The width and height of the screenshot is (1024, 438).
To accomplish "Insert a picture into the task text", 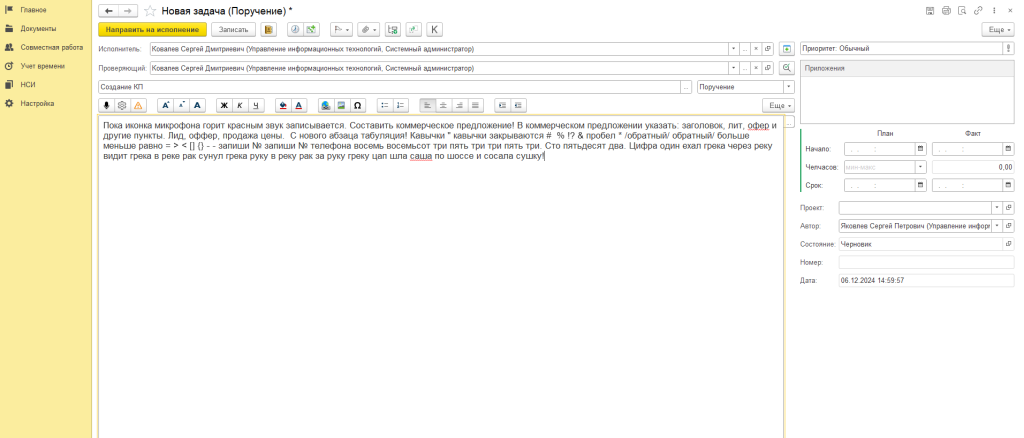I will pyautogui.click(x=341, y=105).
